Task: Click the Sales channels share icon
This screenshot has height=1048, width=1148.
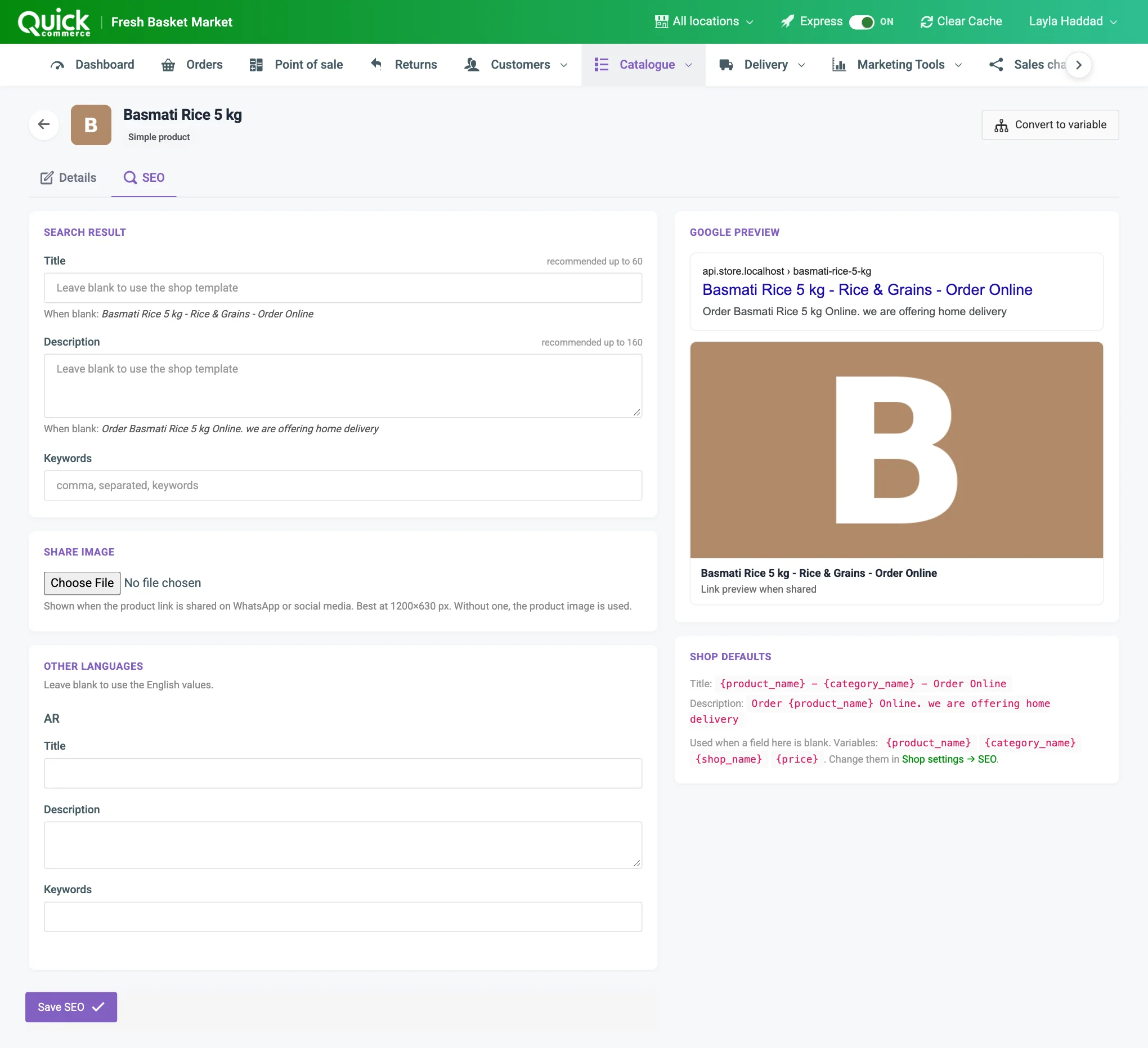Action: 996,65
